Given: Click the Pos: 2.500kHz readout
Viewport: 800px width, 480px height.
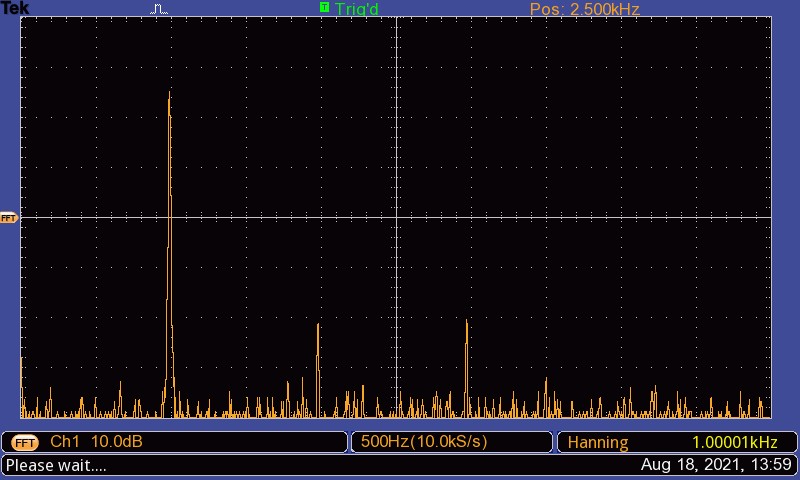Looking at the screenshot, I should (x=585, y=9).
